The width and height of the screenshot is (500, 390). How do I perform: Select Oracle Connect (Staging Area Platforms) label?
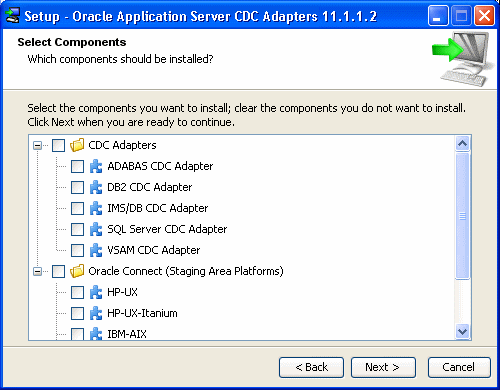point(186,271)
